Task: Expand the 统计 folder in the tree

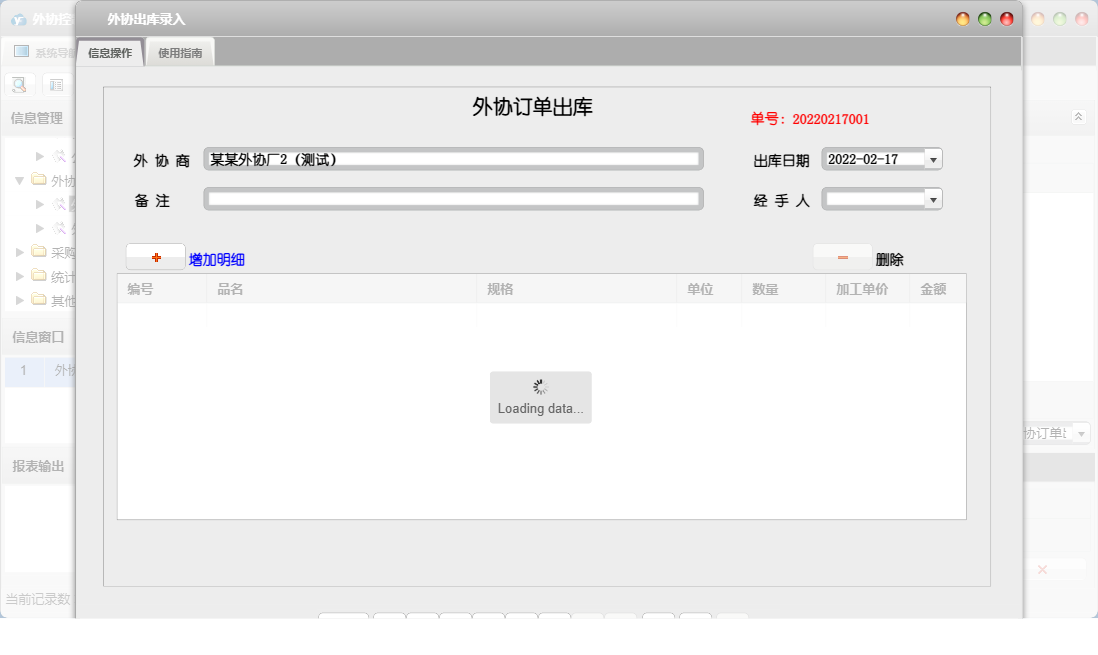Action: point(20,276)
